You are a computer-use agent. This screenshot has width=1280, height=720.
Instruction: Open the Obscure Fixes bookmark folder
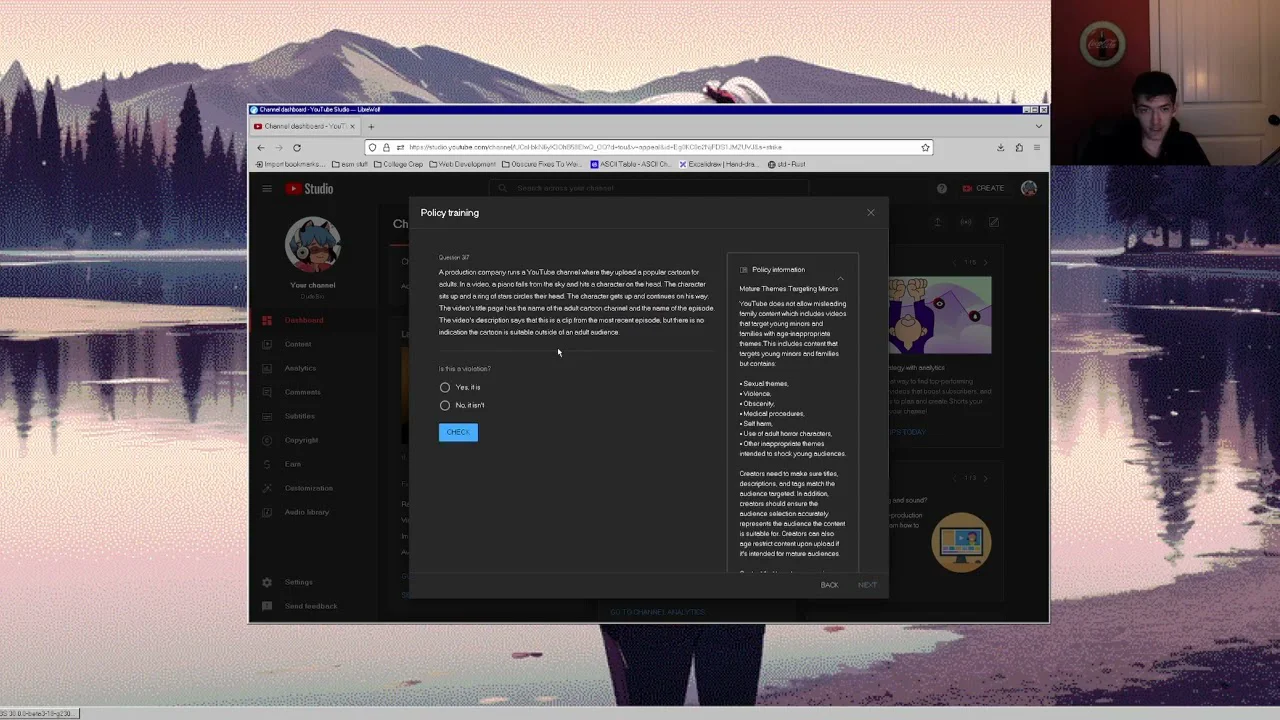pyautogui.click(x=541, y=164)
